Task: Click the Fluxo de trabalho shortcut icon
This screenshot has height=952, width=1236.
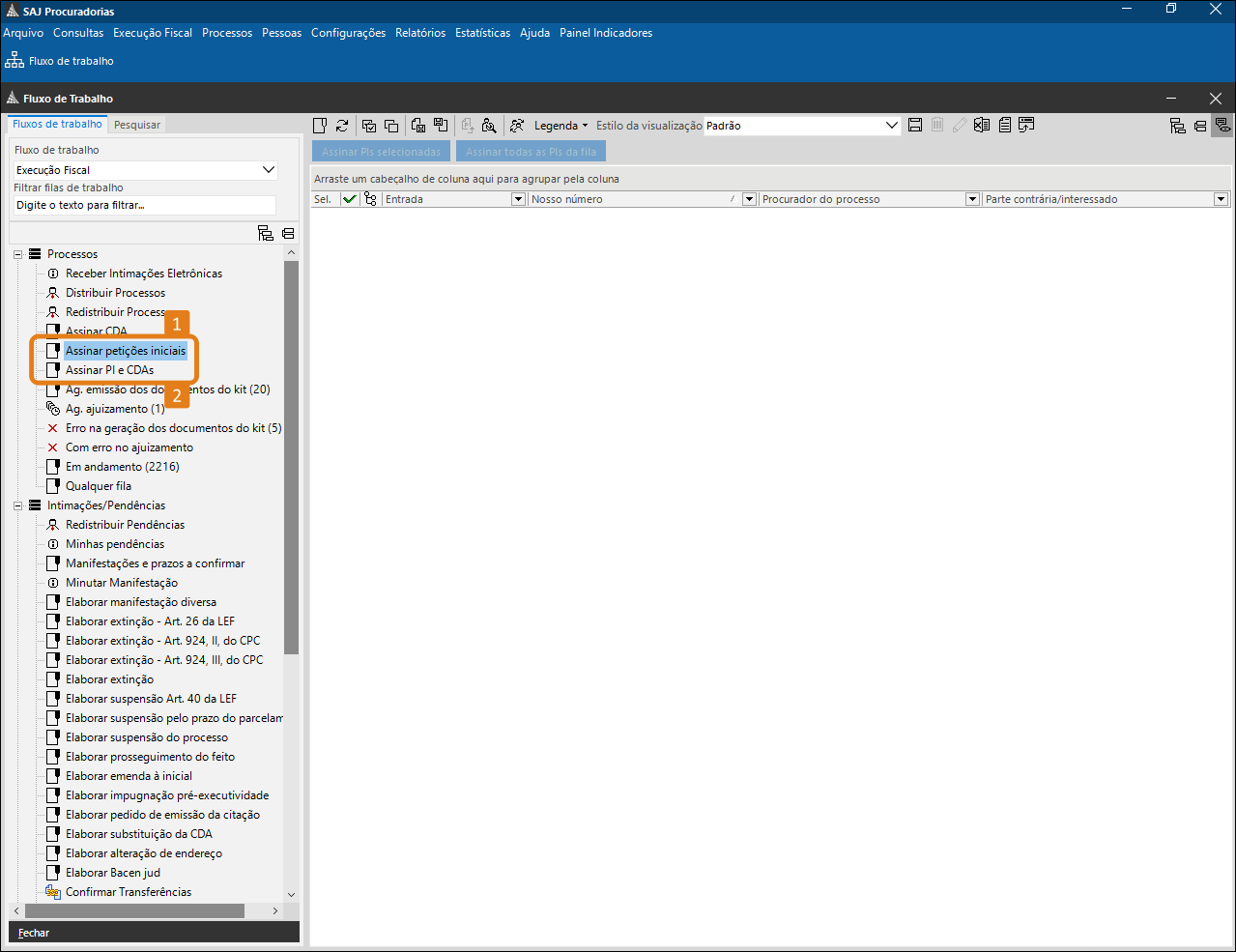Action: pyautogui.click(x=14, y=60)
